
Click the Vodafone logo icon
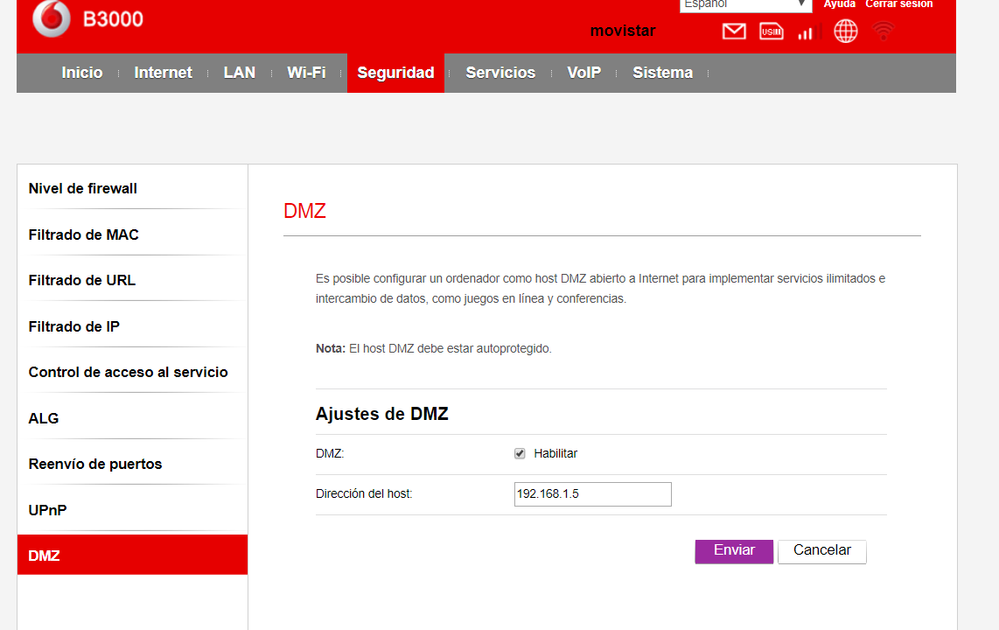51,19
